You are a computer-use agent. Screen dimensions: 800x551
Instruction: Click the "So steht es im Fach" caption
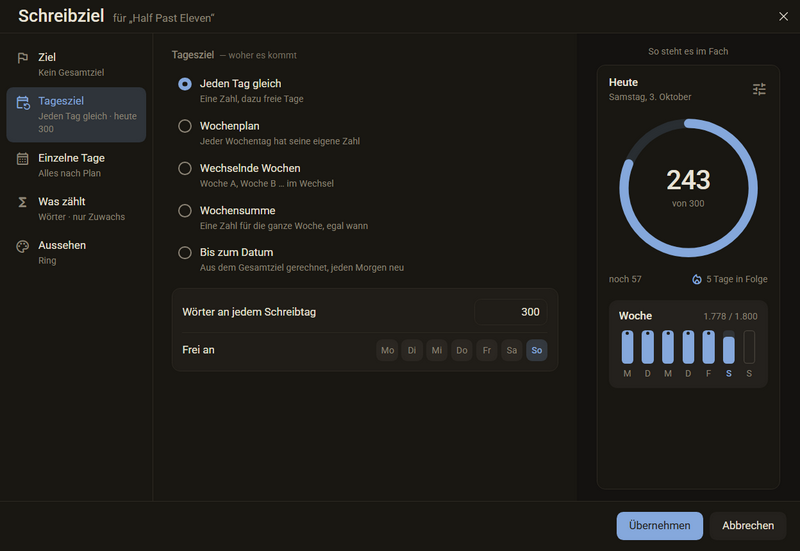click(x=688, y=52)
